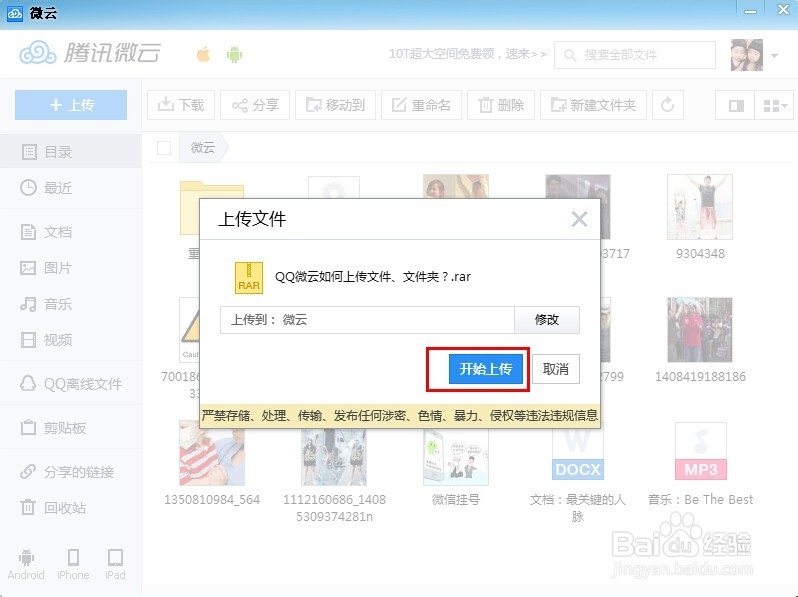Screen dimensions: 798x597
Task: Click the blue 开始上传 button
Action: 486,369
